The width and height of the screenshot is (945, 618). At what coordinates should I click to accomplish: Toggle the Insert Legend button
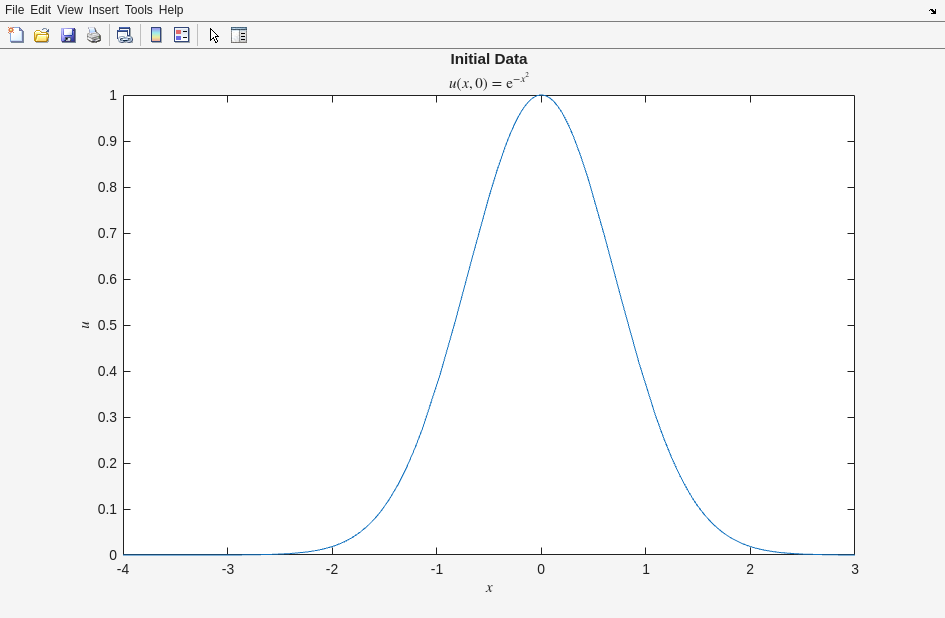click(x=182, y=35)
